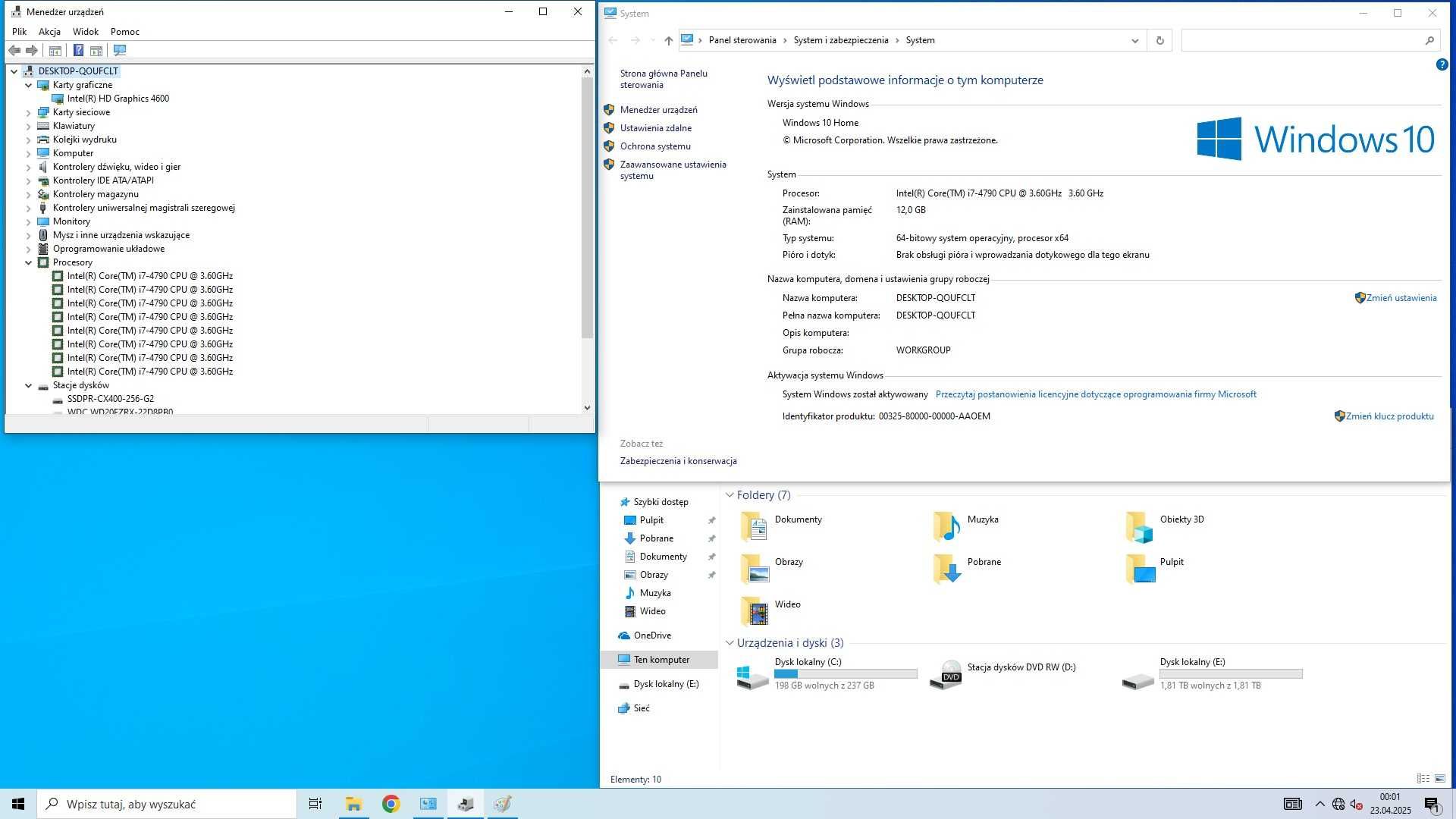Select SSDPR-CX400-256-G2 disk drive

point(110,399)
